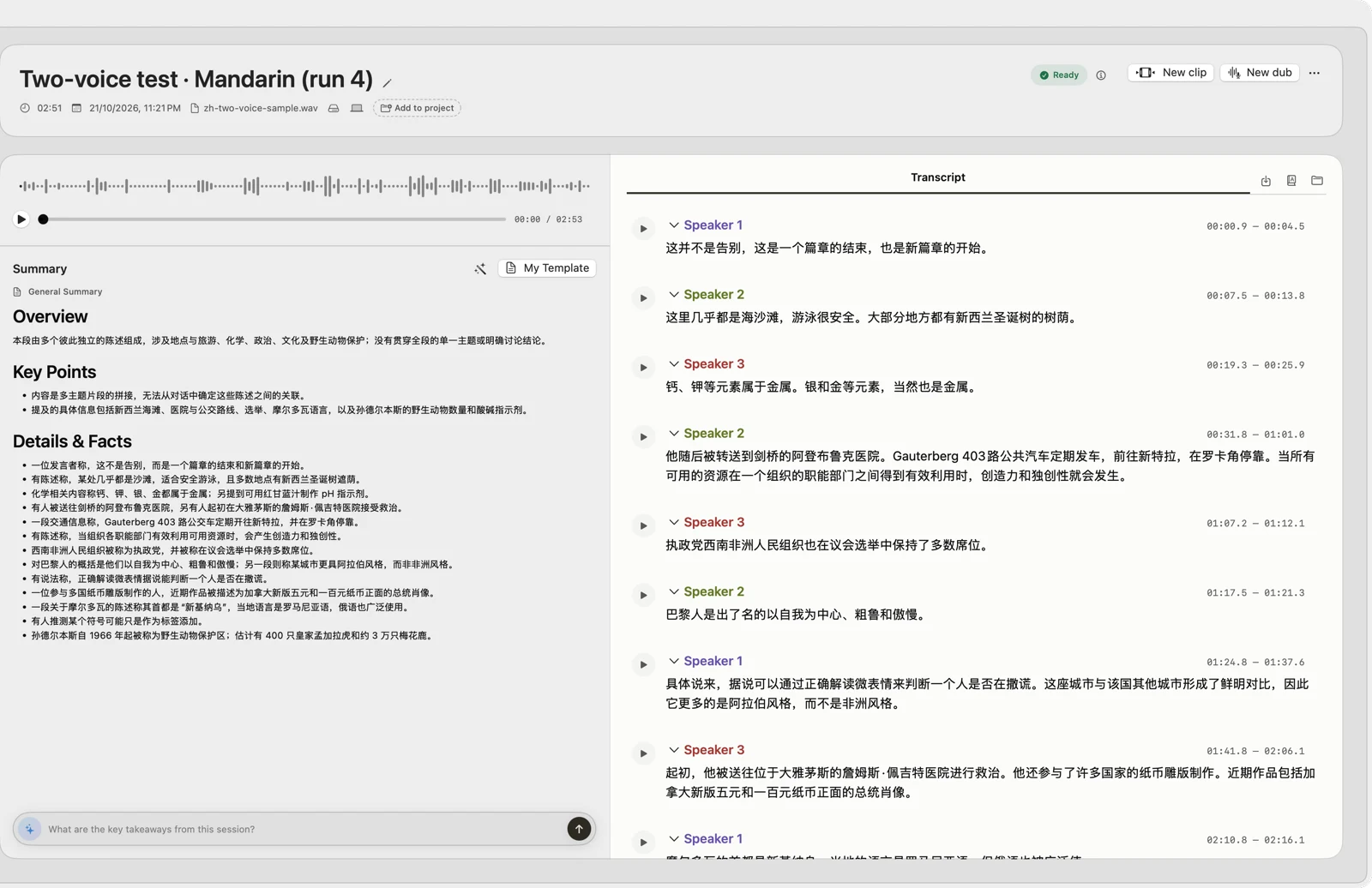
Task: Play the Speaker 3 segment at 00:19.3
Action: click(643, 368)
